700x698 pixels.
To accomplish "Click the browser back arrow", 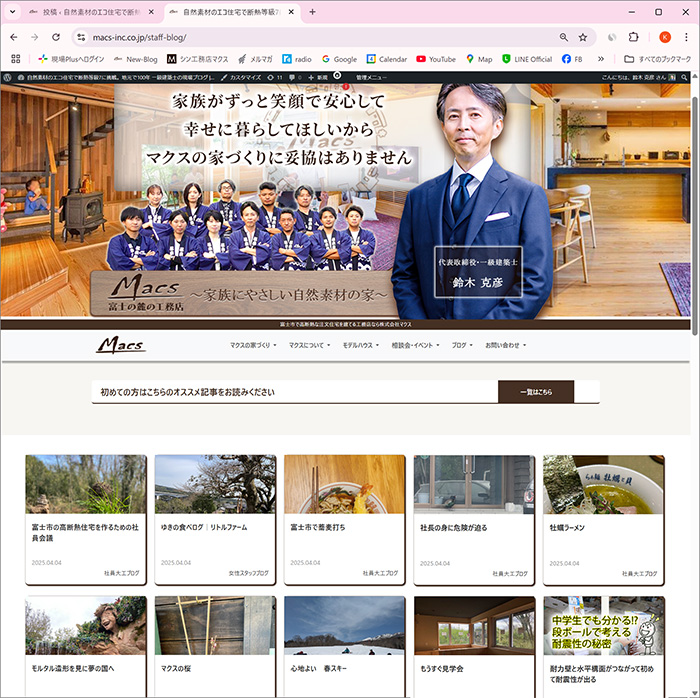I will click(14, 37).
